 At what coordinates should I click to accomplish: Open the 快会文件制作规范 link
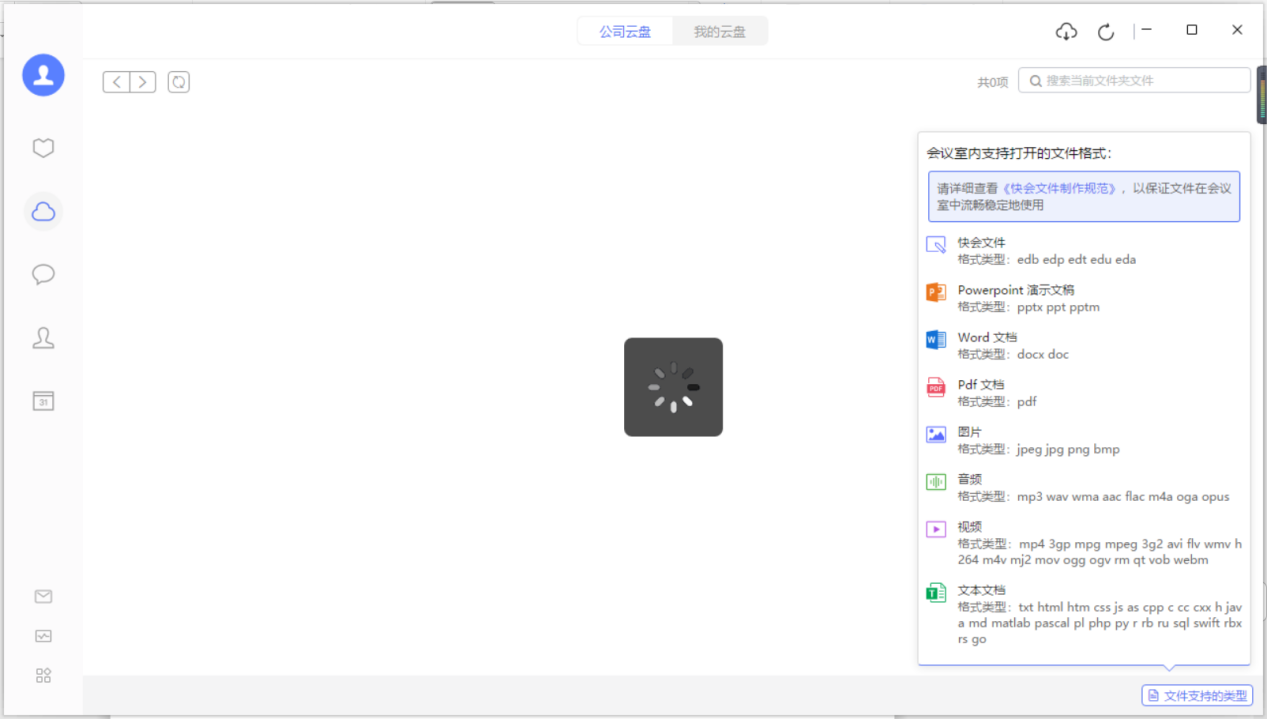pyautogui.click(x=1059, y=188)
